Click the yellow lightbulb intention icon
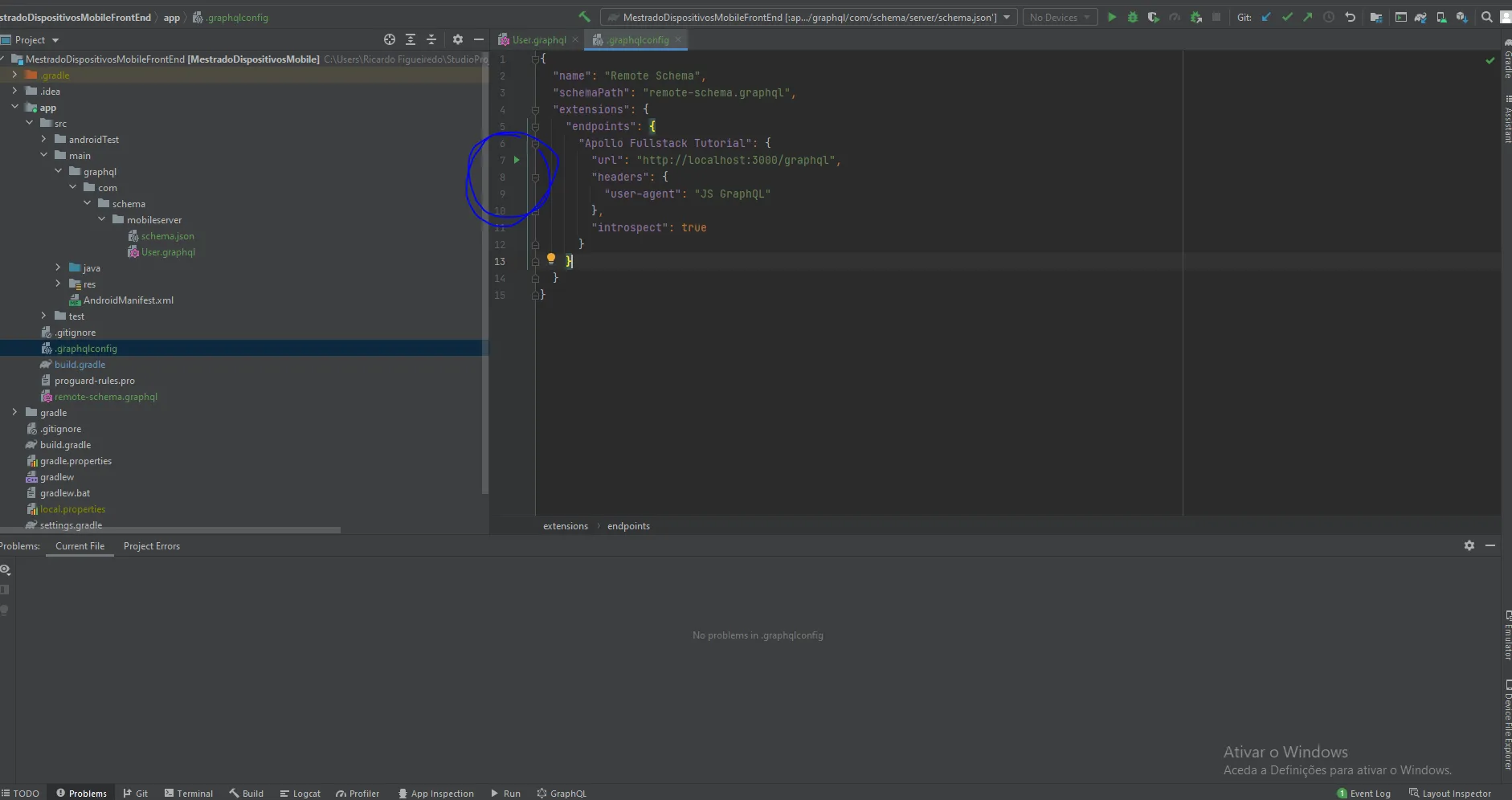1512x800 pixels. click(x=551, y=259)
